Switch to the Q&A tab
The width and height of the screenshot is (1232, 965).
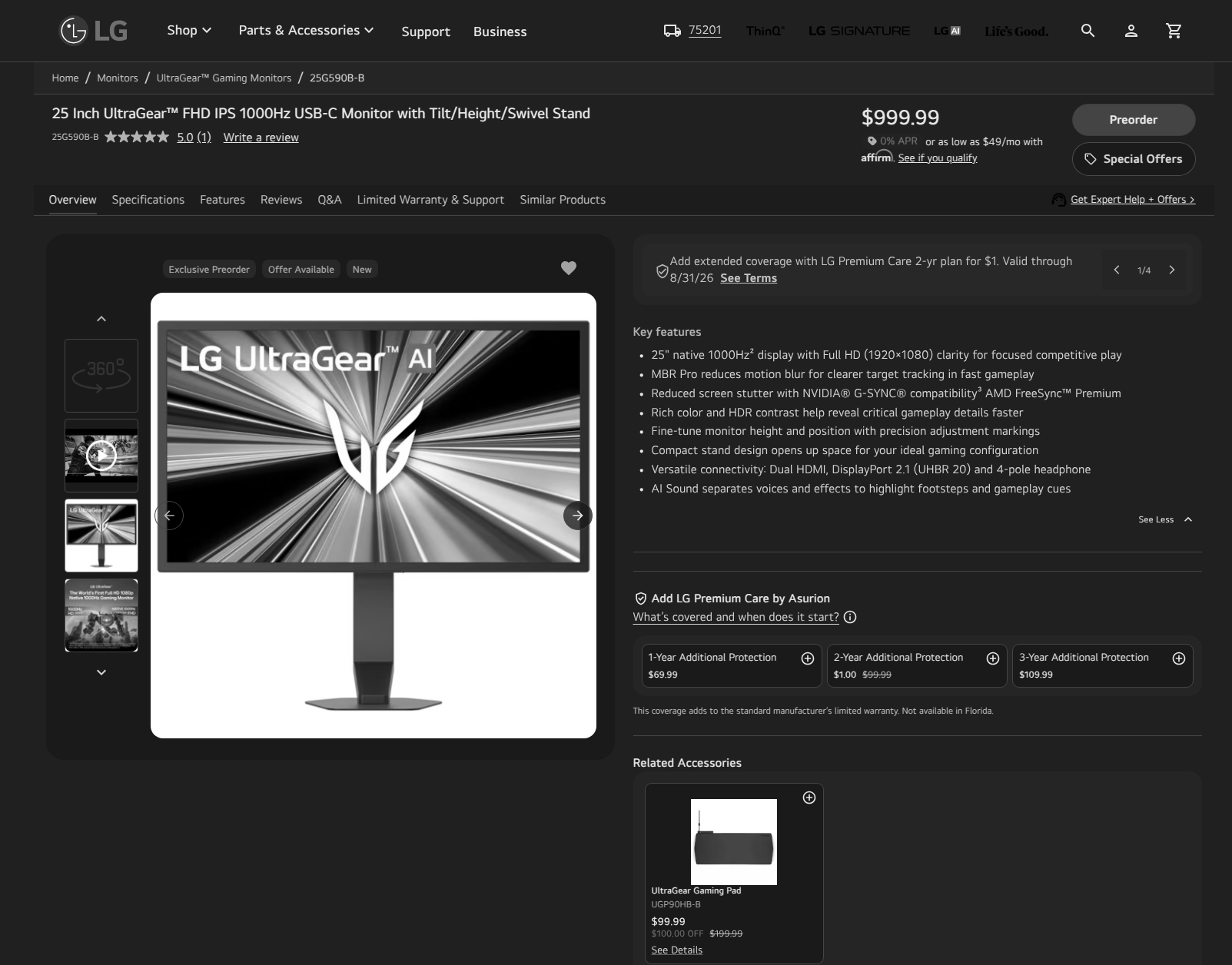(330, 200)
